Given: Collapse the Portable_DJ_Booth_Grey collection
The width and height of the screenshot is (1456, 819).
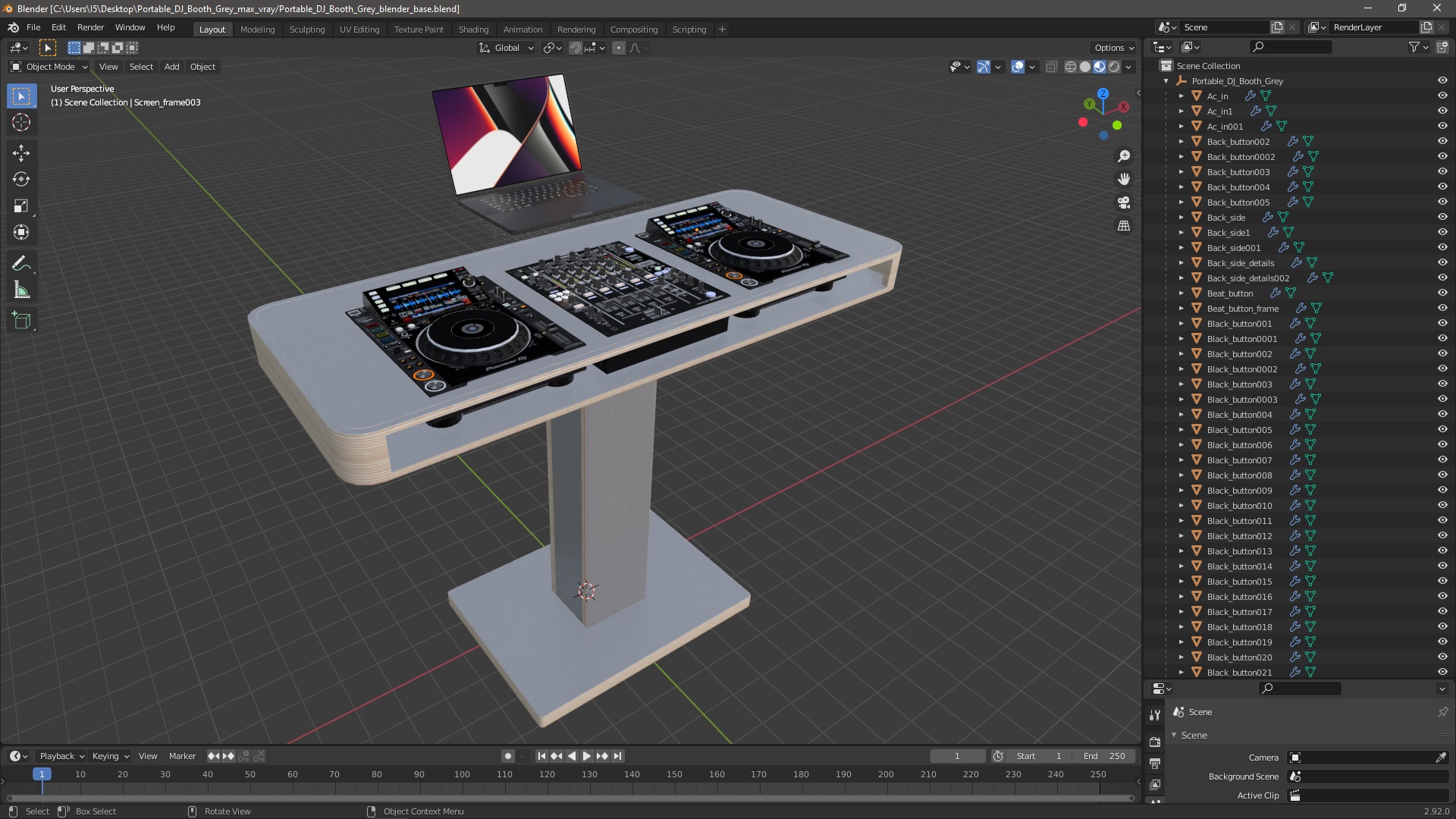Looking at the screenshot, I should pos(1166,81).
